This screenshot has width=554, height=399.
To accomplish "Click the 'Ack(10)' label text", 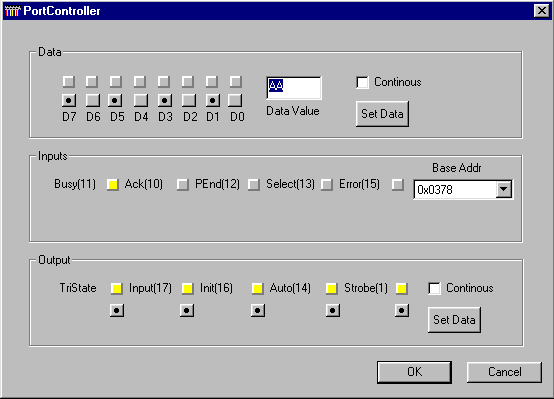I will [x=144, y=184].
